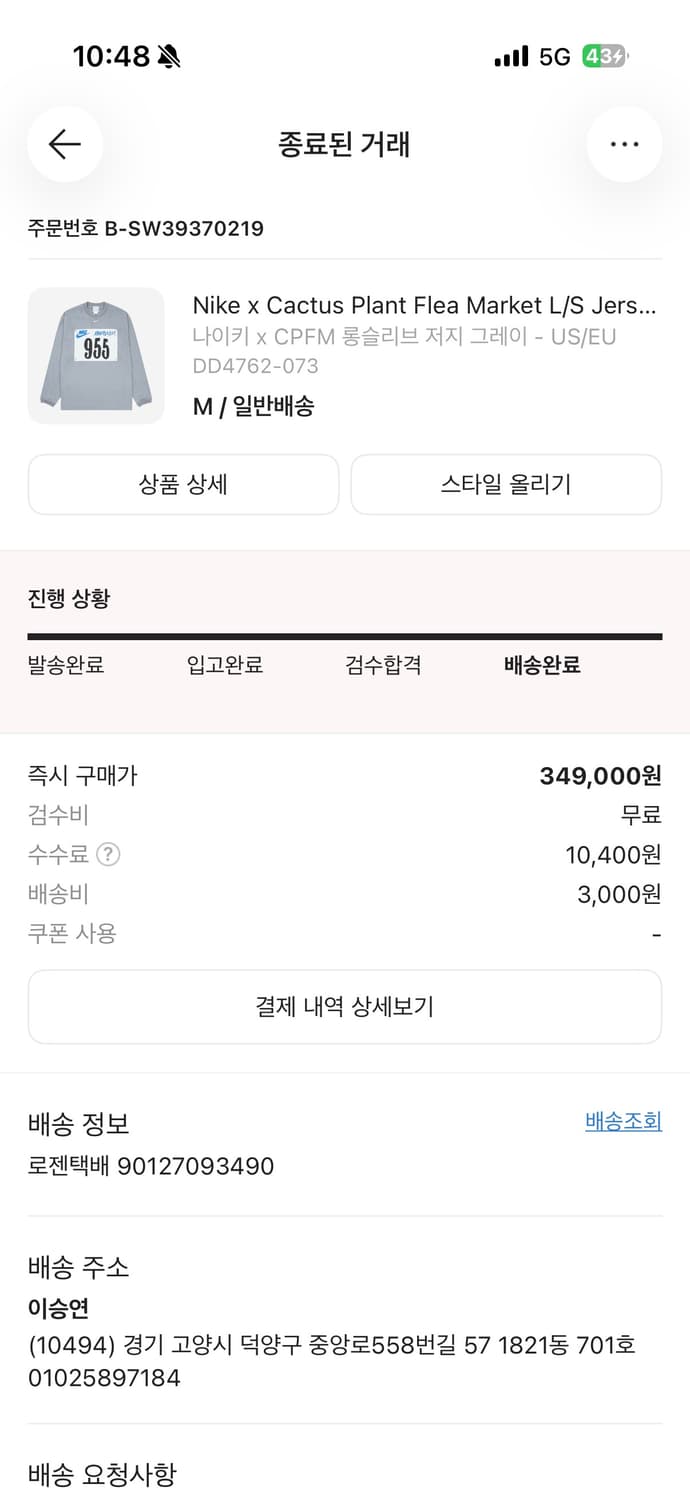Viewport: 690px width, 1500px height.
Task: Click the 종료된 거래 screen title
Action: (x=345, y=144)
